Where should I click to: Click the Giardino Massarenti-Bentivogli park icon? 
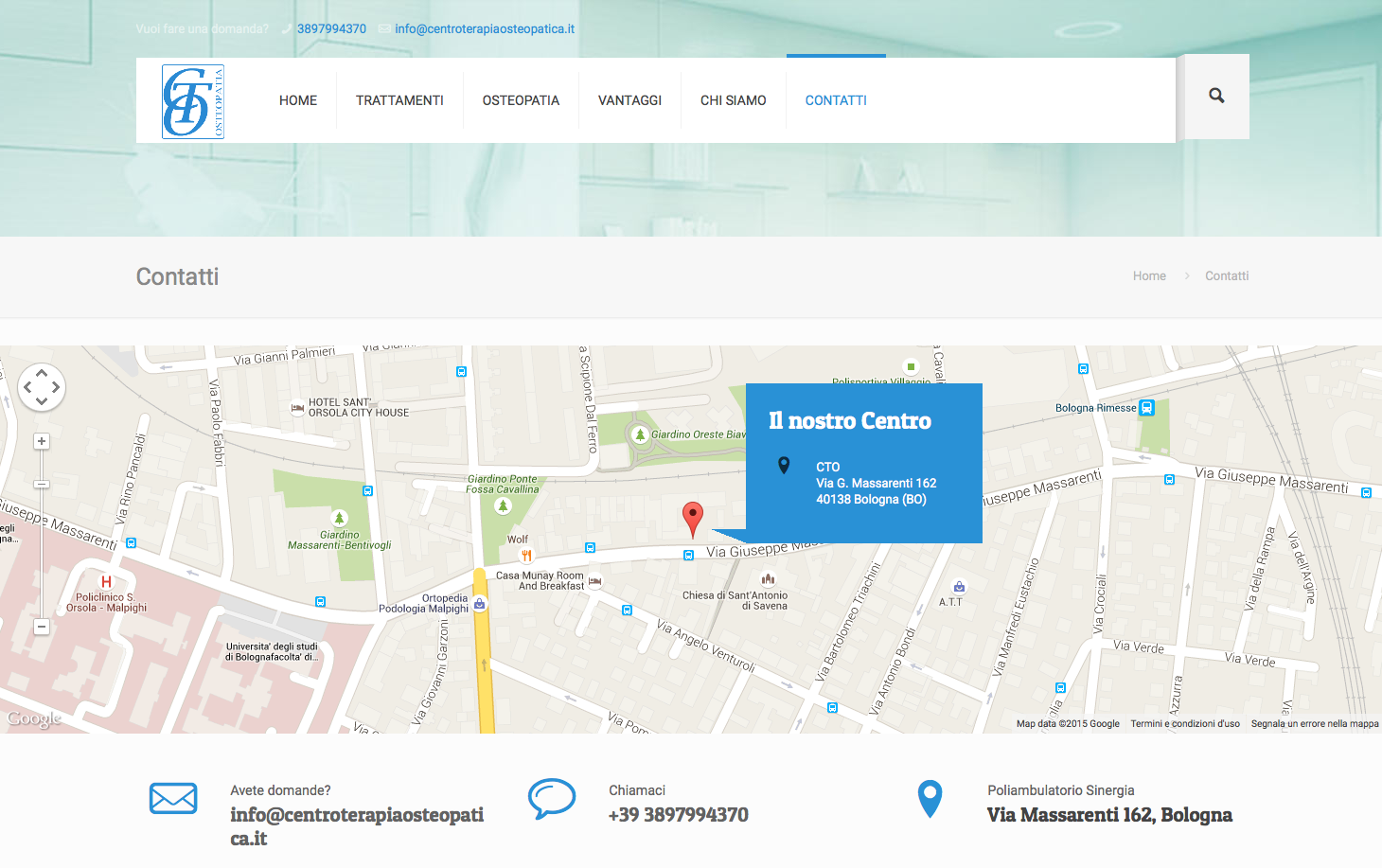[x=339, y=518]
